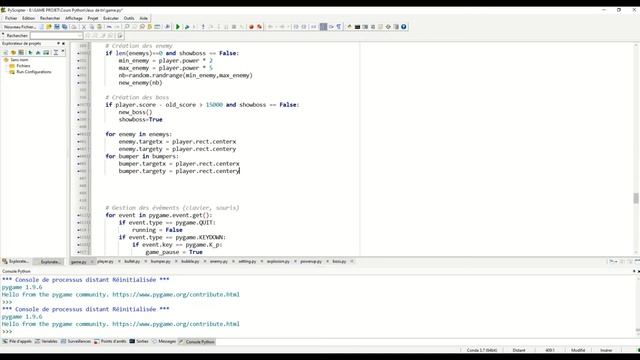The width and height of the screenshot is (640, 360).
Task: Click the black console window icon in toolbar
Action: pyautogui.click(x=357, y=27)
